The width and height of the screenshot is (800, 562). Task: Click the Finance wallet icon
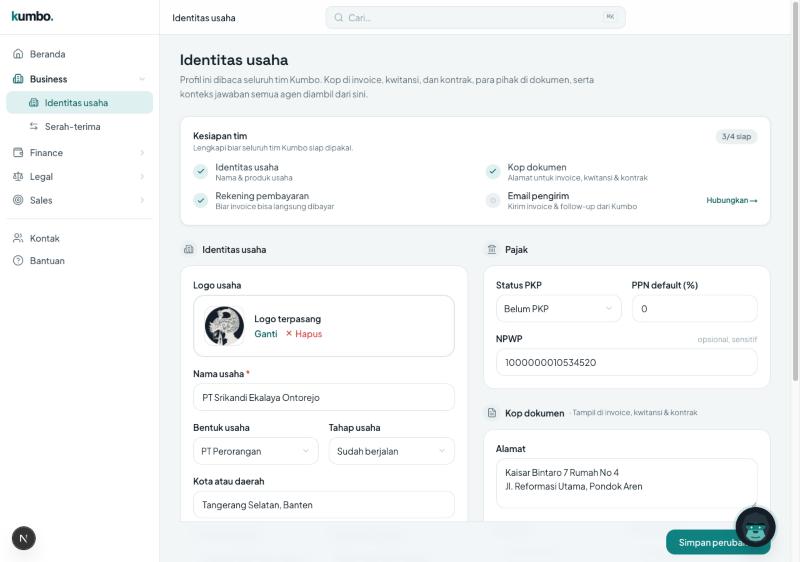[x=18, y=152]
